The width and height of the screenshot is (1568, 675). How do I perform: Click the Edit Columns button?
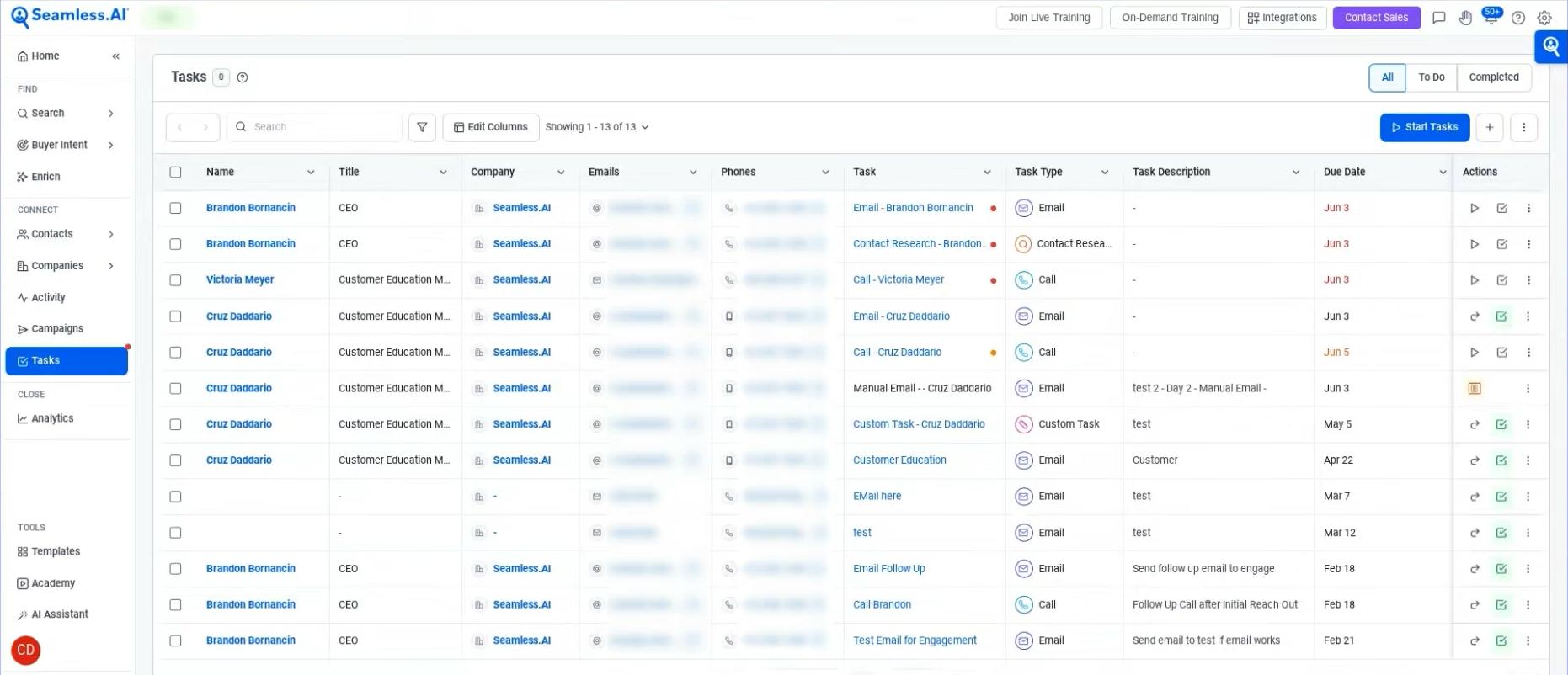[491, 127]
